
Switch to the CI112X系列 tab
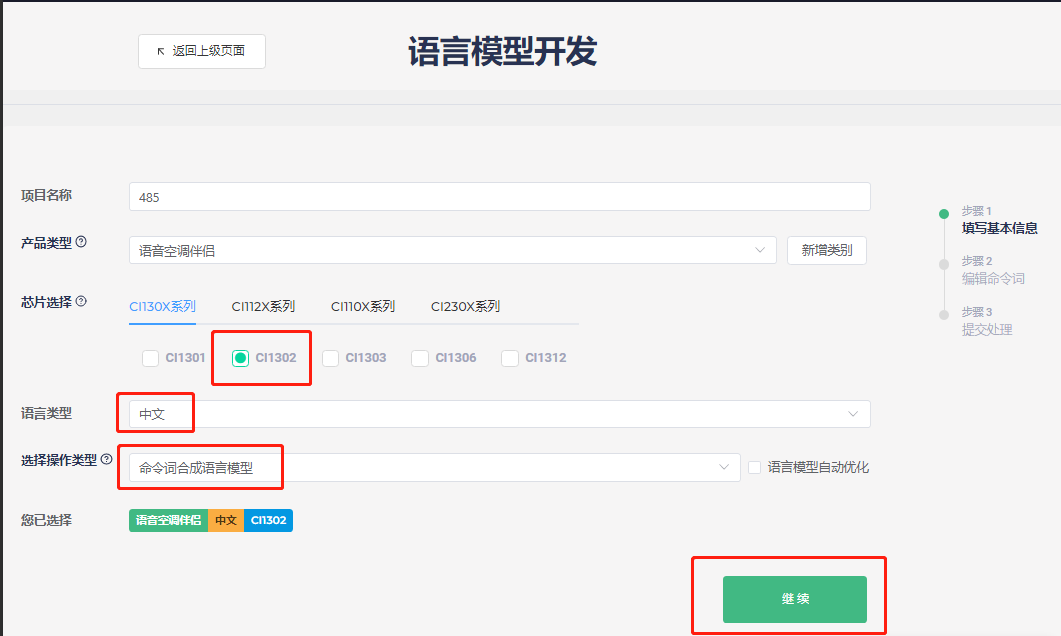coord(263,306)
